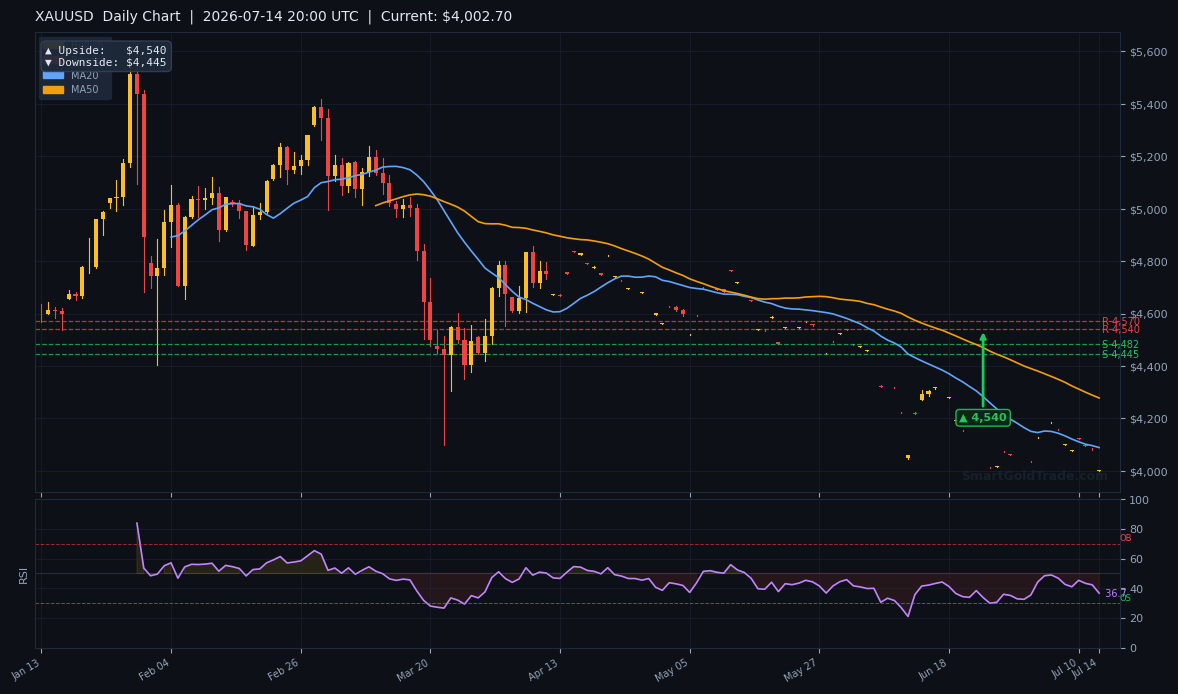The height and width of the screenshot is (694, 1178).
Task: Click the green OS oversold label
Action: [1125, 598]
